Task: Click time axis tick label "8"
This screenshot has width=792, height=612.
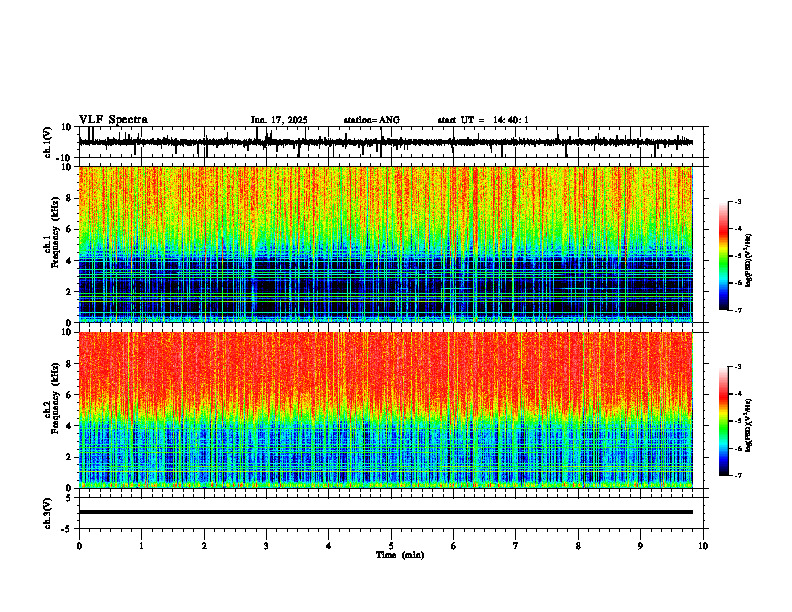Action: pyautogui.click(x=578, y=546)
